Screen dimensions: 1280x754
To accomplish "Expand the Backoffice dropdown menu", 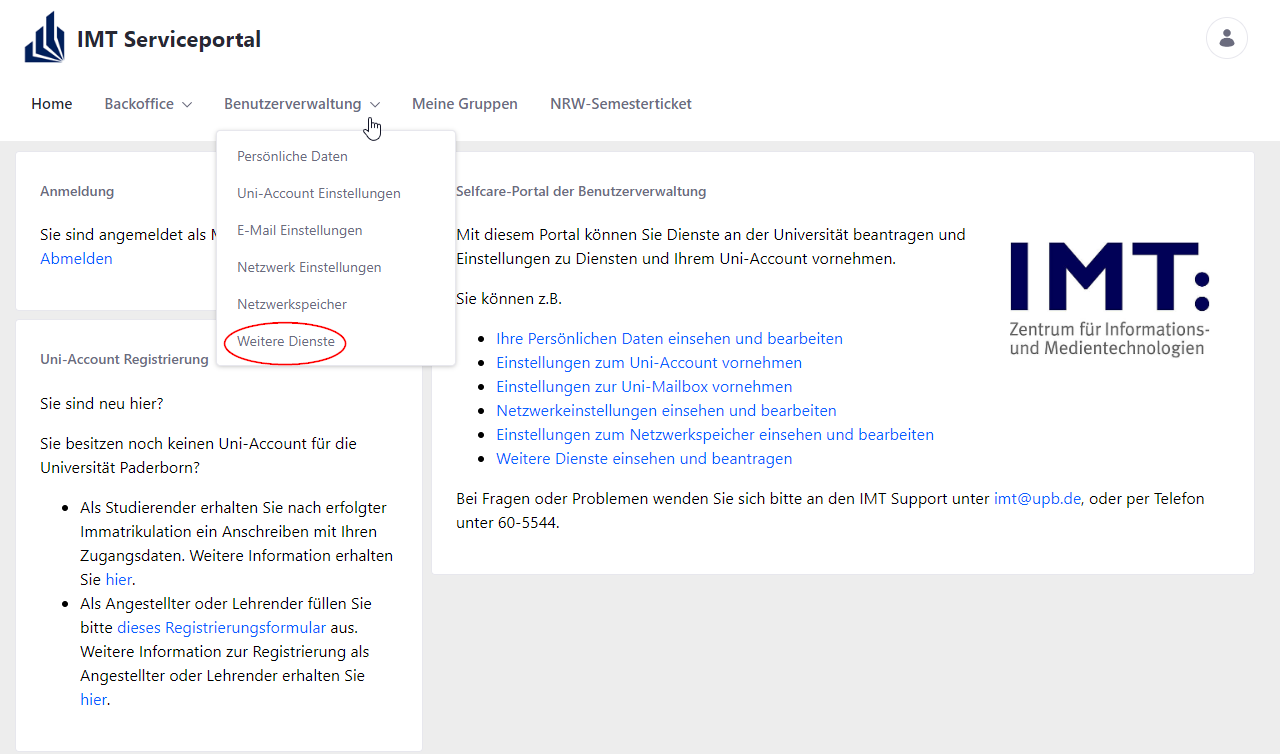I will pos(148,104).
